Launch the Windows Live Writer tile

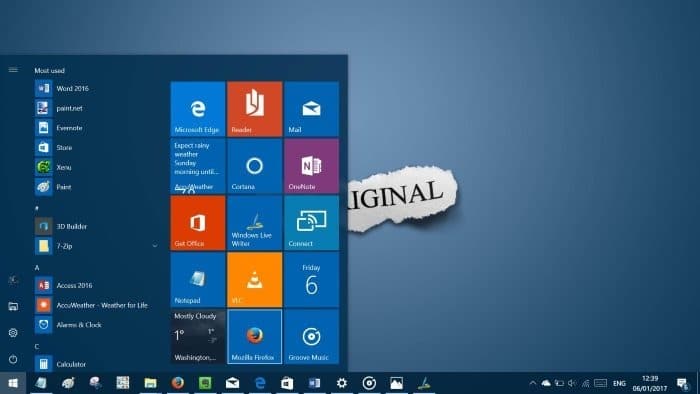254,223
